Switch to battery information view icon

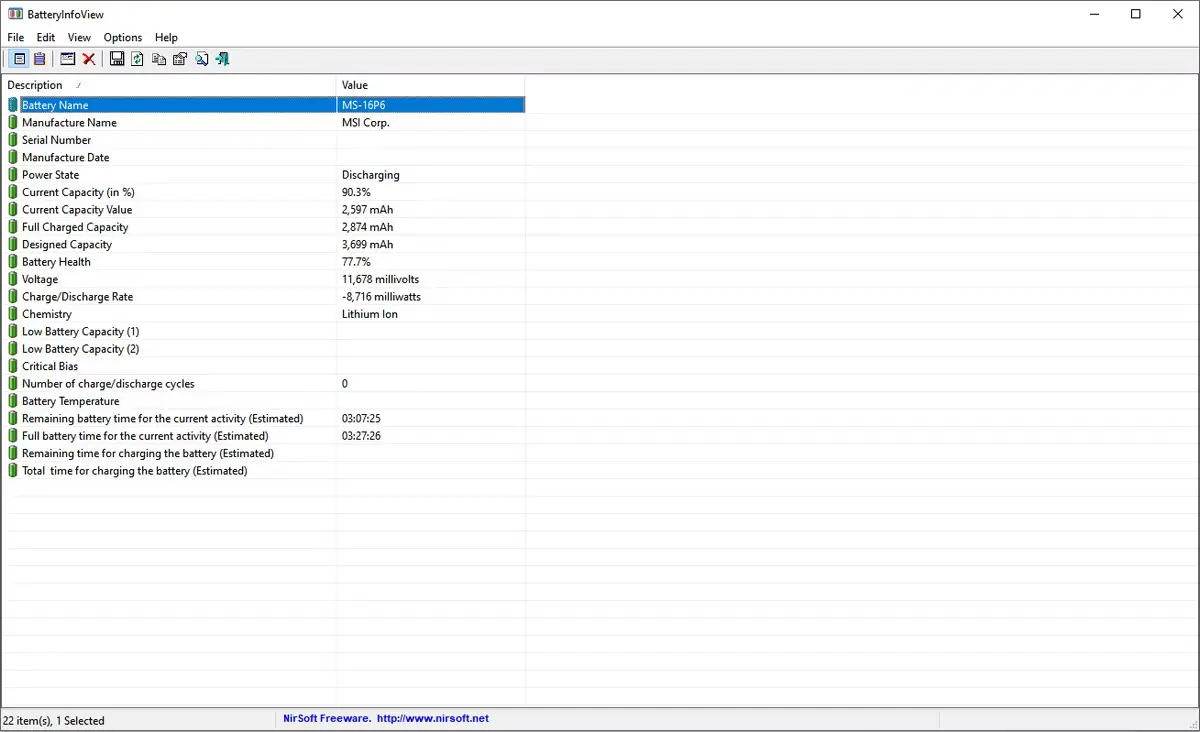coord(20,59)
